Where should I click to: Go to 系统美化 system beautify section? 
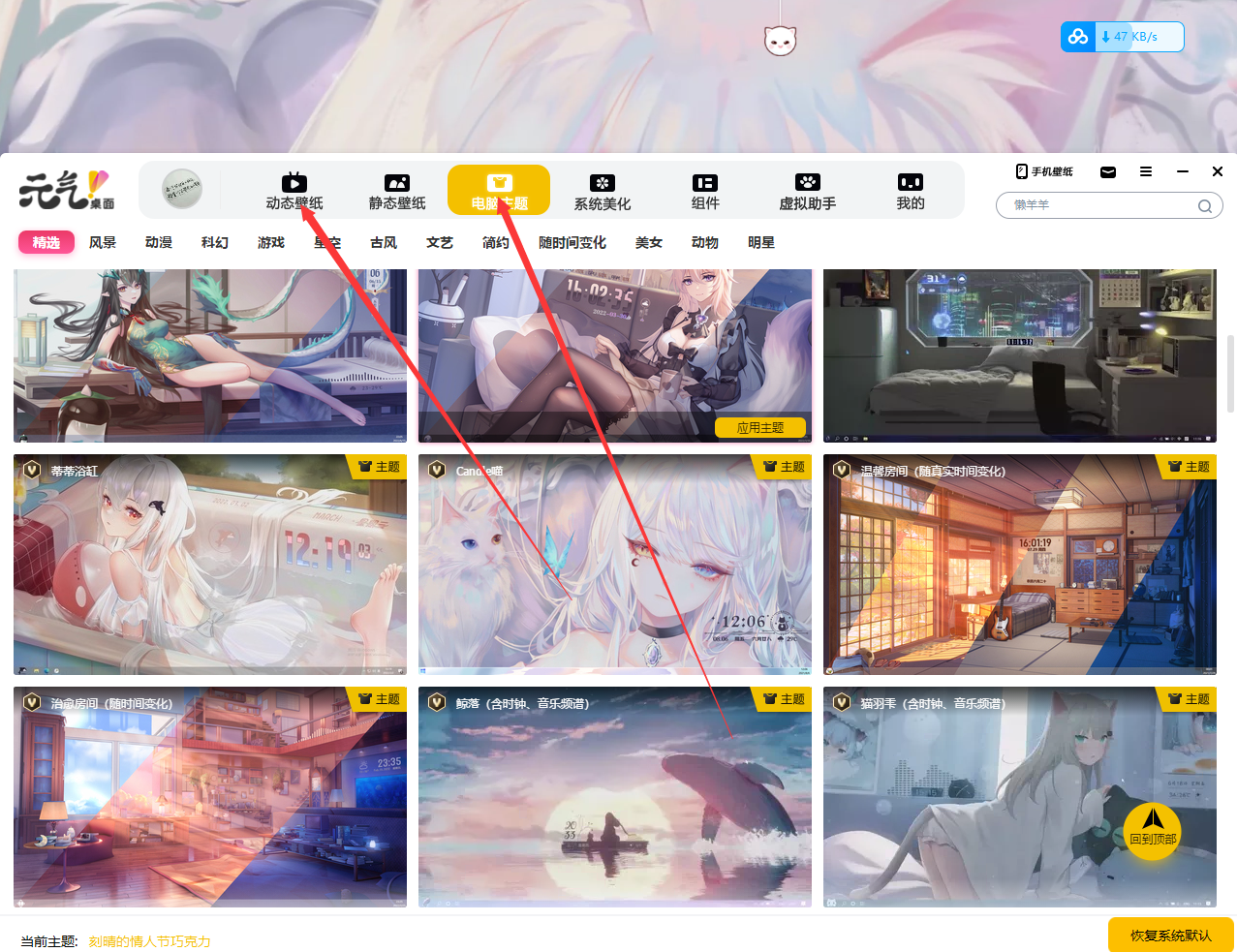tap(603, 191)
